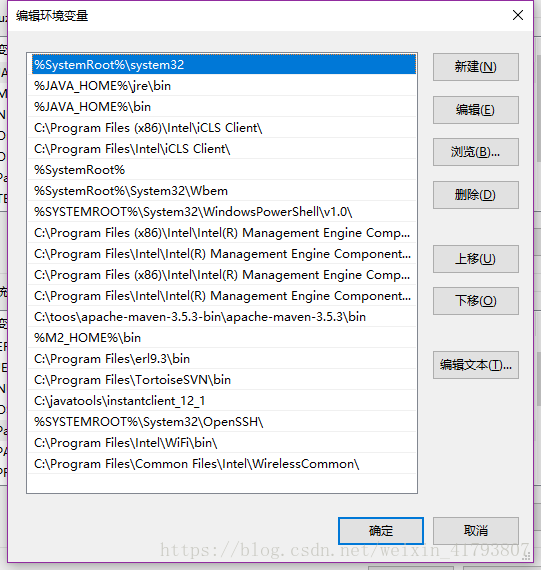Select the TortoiseSVN\bin path entry
This screenshot has height=570, width=541.
(222, 380)
